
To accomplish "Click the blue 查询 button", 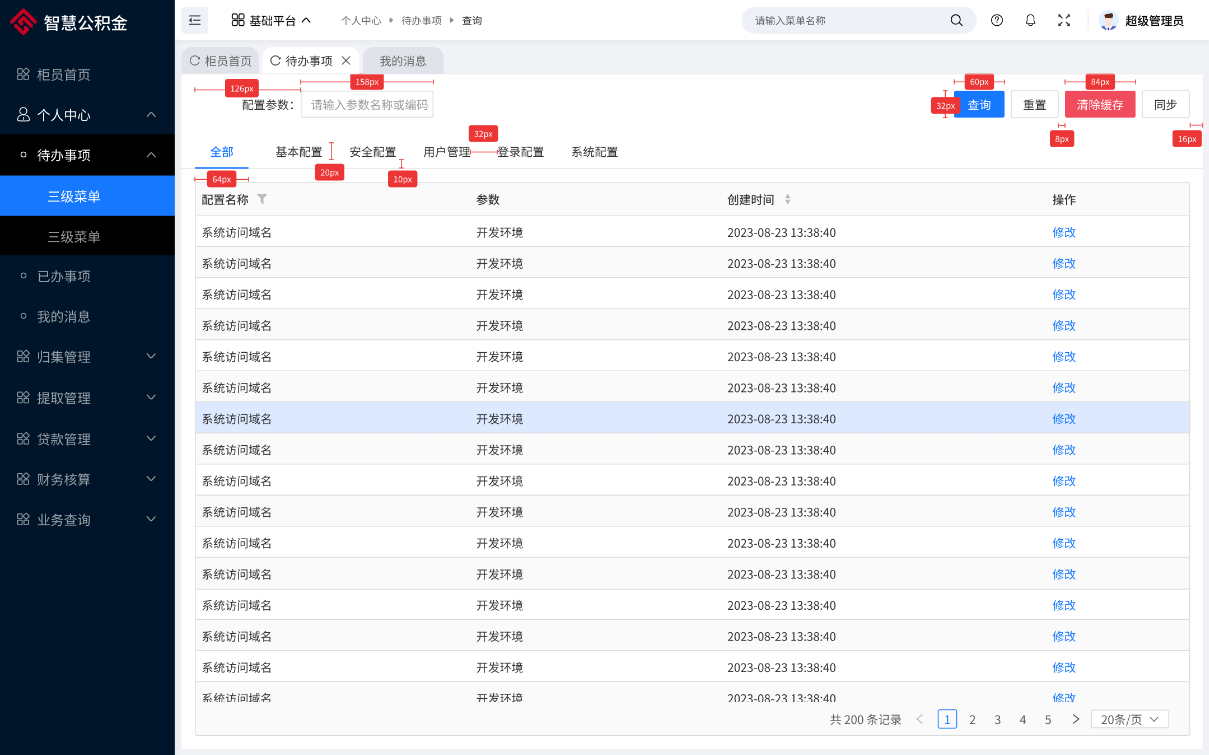I will pyautogui.click(x=979, y=105).
